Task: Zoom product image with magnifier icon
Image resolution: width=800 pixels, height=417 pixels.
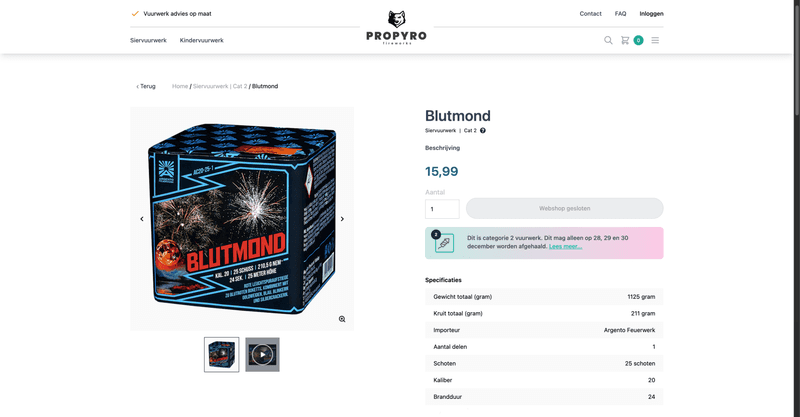Action: tap(342, 319)
